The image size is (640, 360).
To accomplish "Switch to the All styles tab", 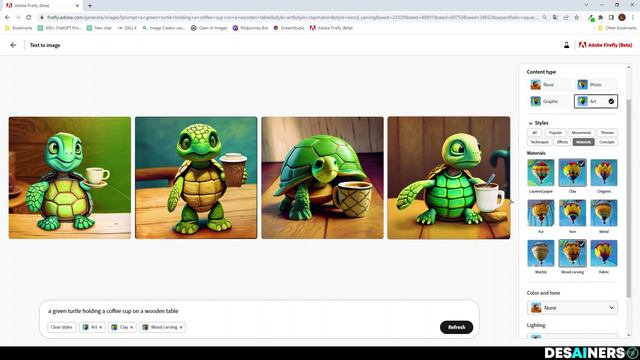I will tap(534, 132).
